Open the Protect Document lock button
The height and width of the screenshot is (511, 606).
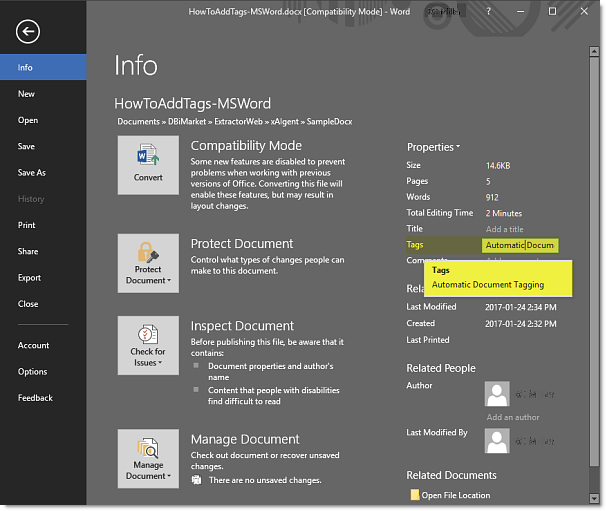pyautogui.click(x=148, y=263)
